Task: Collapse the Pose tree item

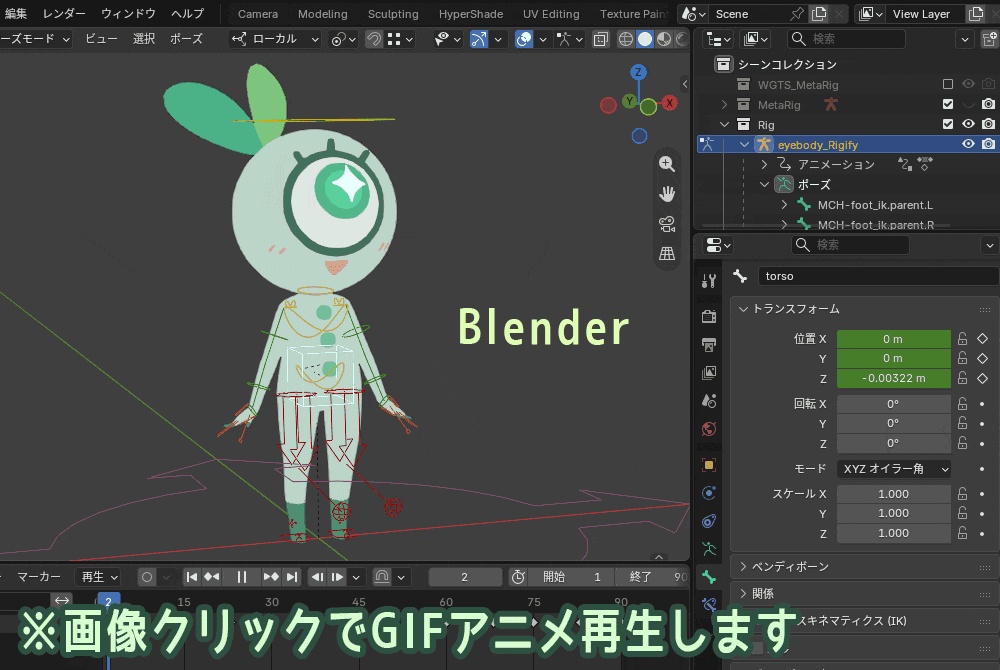Action: point(764,184)
